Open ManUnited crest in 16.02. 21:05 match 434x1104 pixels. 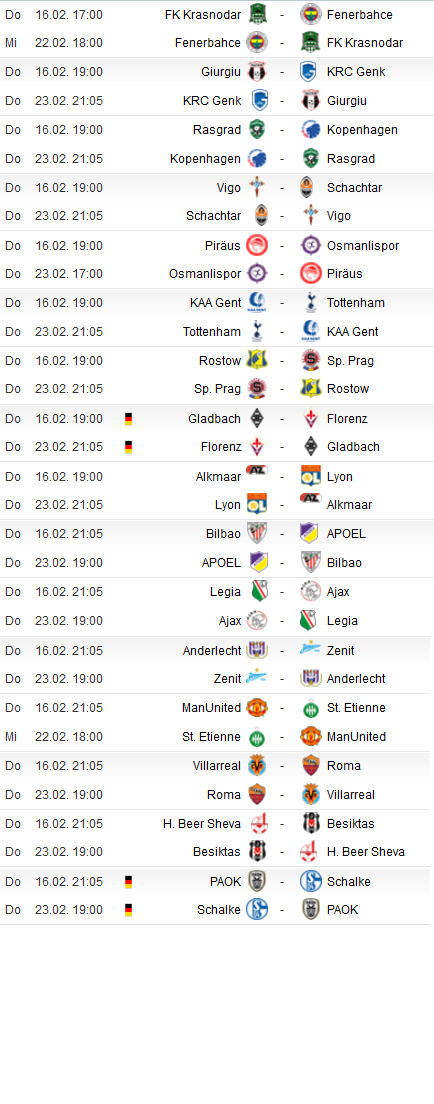tap(256, 708)
